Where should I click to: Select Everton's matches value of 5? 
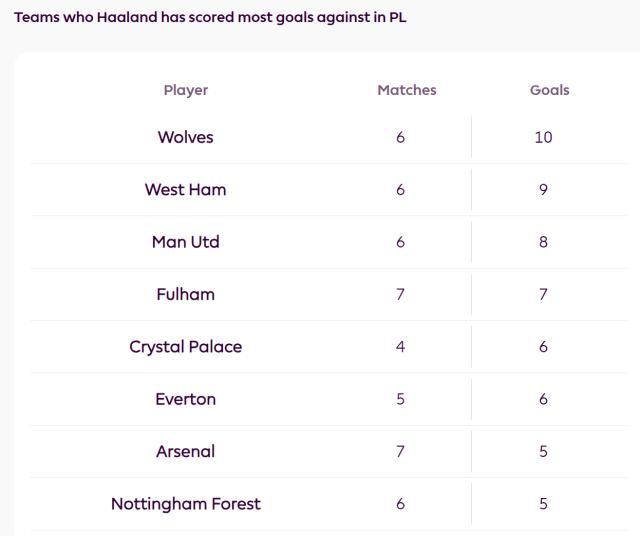tap(400, 399)
